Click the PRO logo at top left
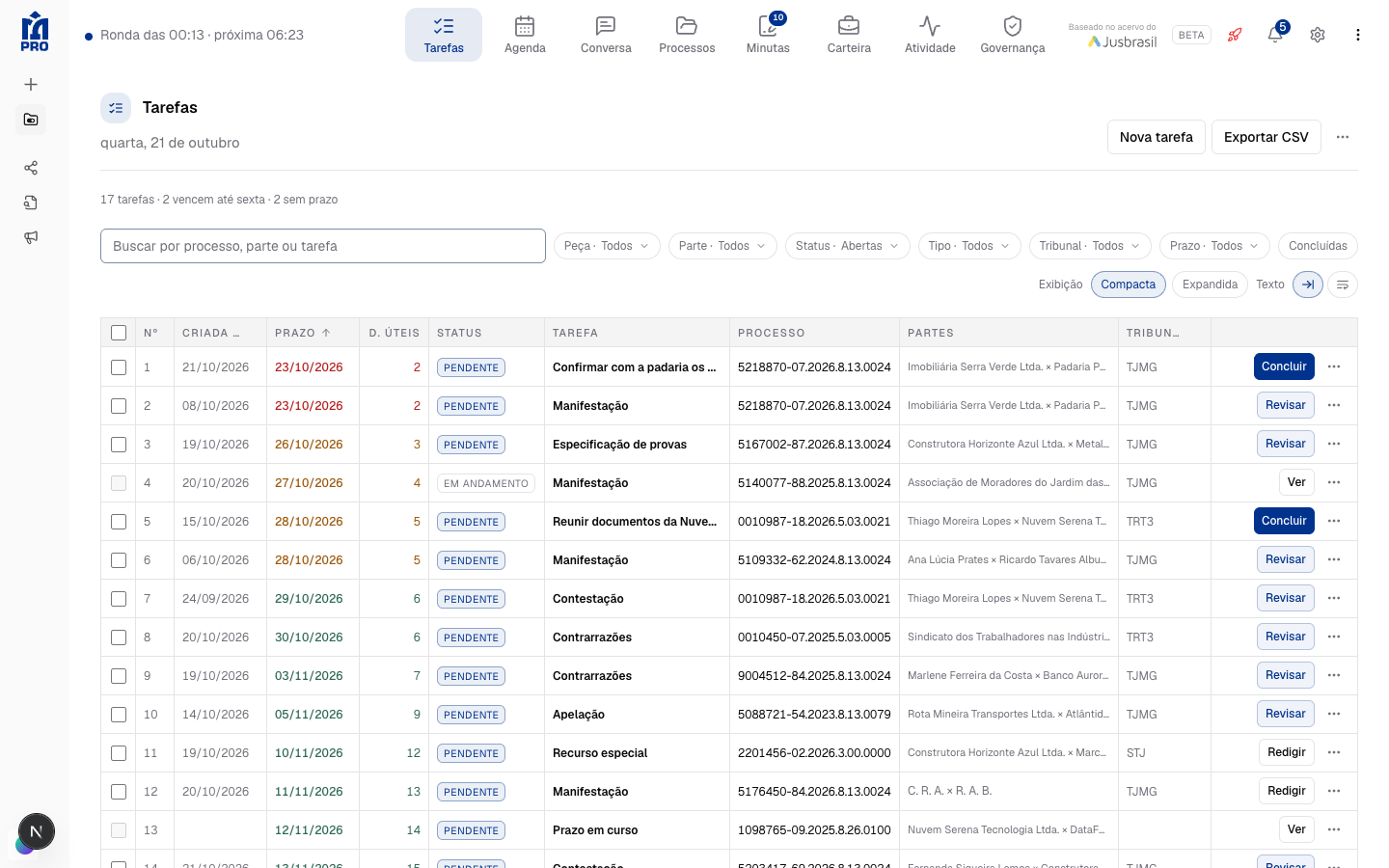 [35, 32]
